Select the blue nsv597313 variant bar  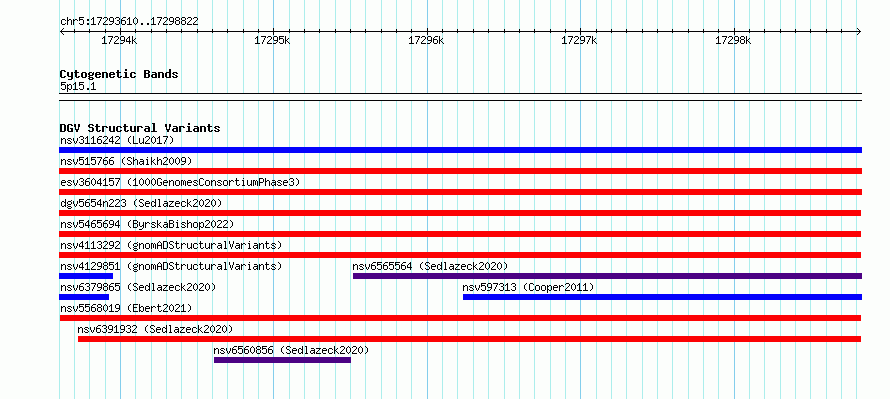[x=662, y=297]
